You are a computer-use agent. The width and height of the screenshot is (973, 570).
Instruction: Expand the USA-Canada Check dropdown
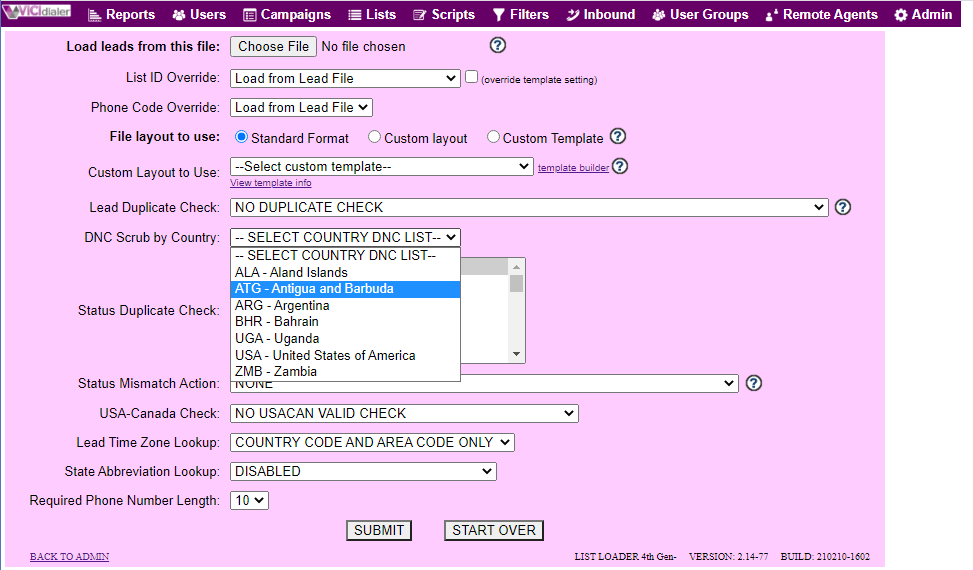click(404, 414)
